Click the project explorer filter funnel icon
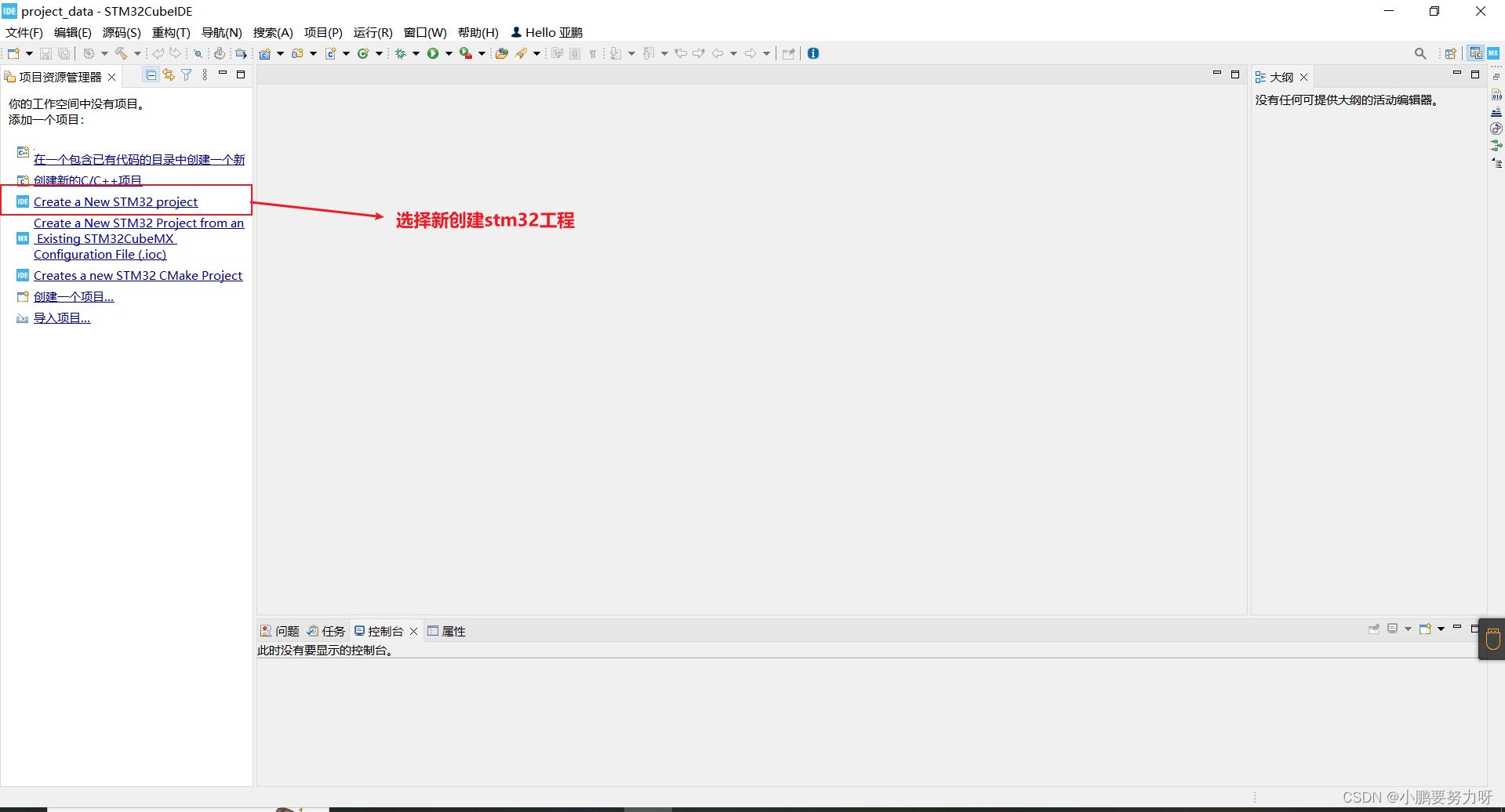The image size is (1505, 812). (x=187, y=74)
